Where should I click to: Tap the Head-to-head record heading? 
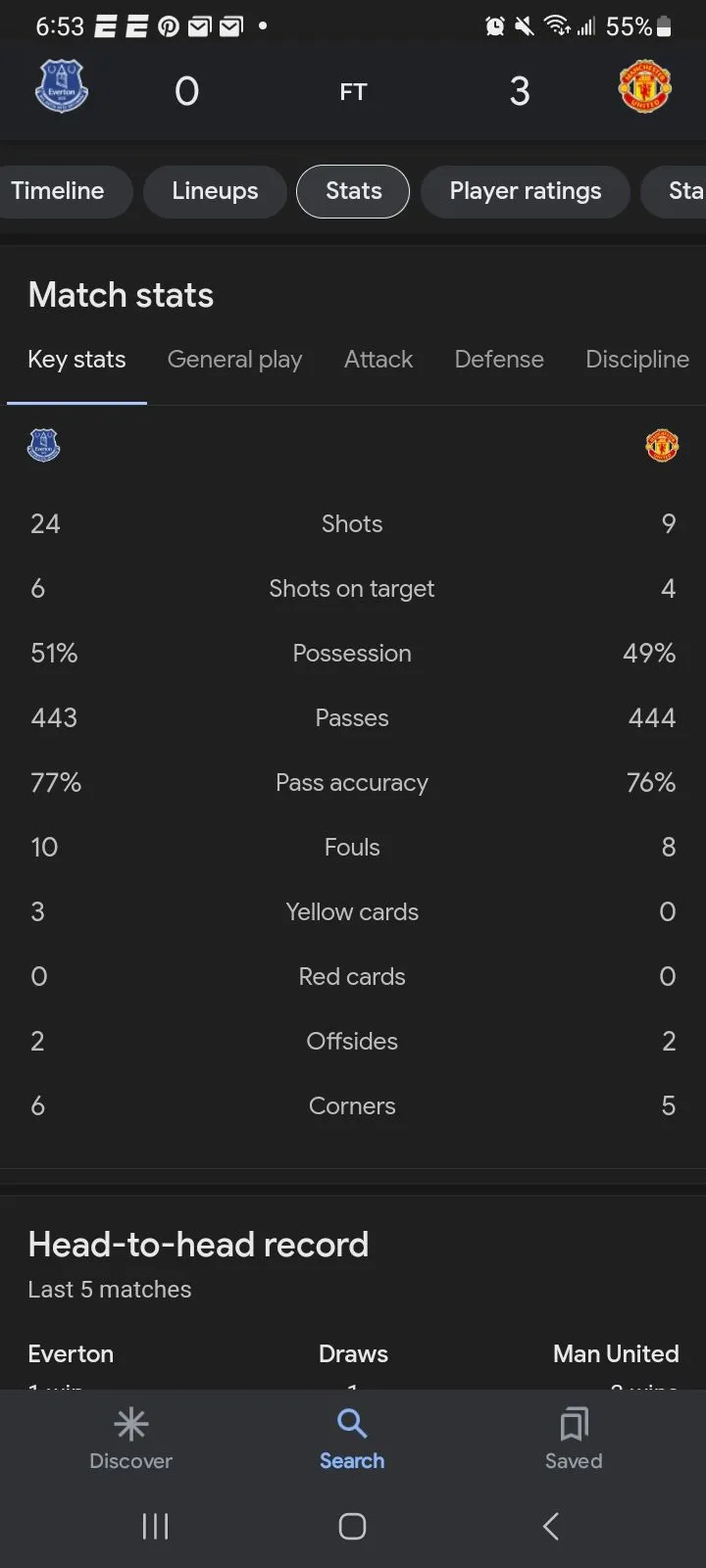click(x=198, y=1245)
